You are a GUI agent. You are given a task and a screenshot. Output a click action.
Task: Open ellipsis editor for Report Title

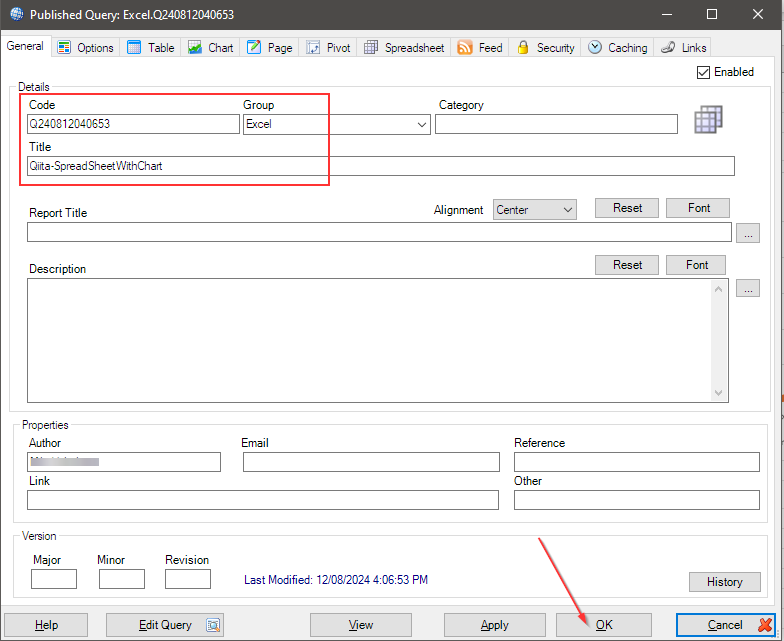coord(748,233)
